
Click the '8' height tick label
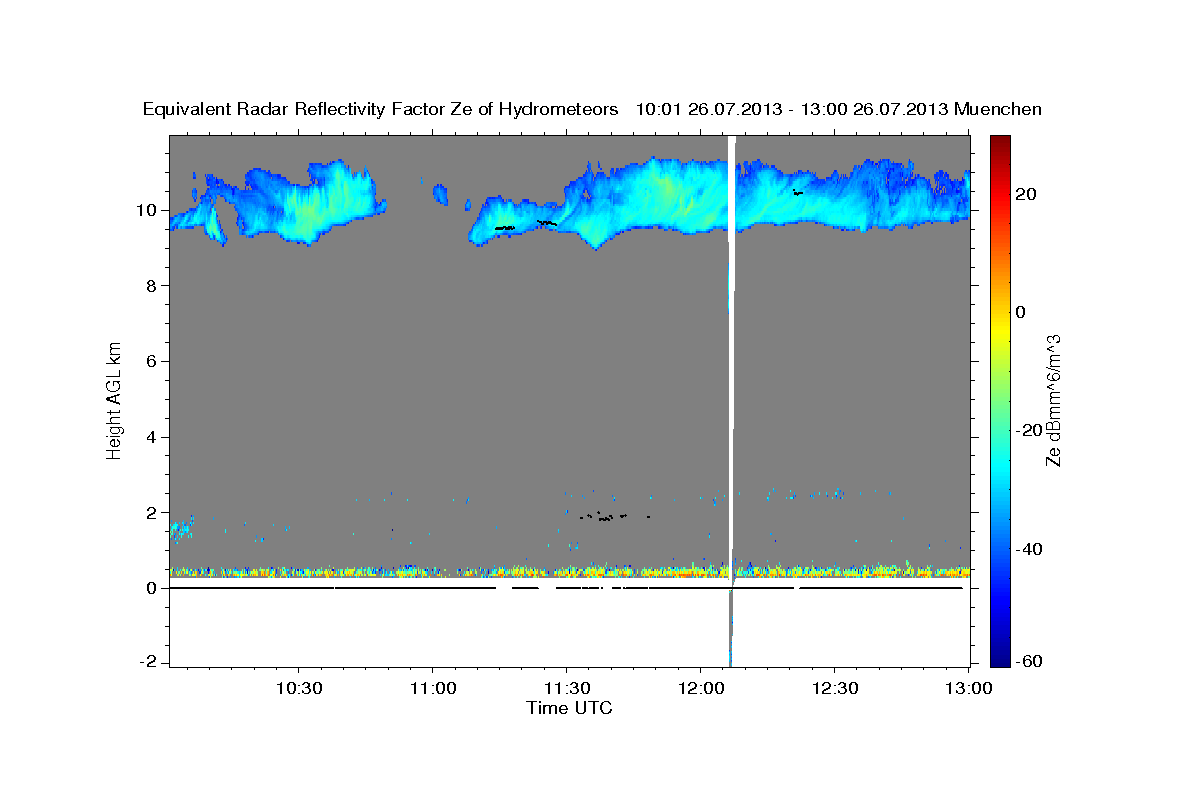(x=152, y=286)
